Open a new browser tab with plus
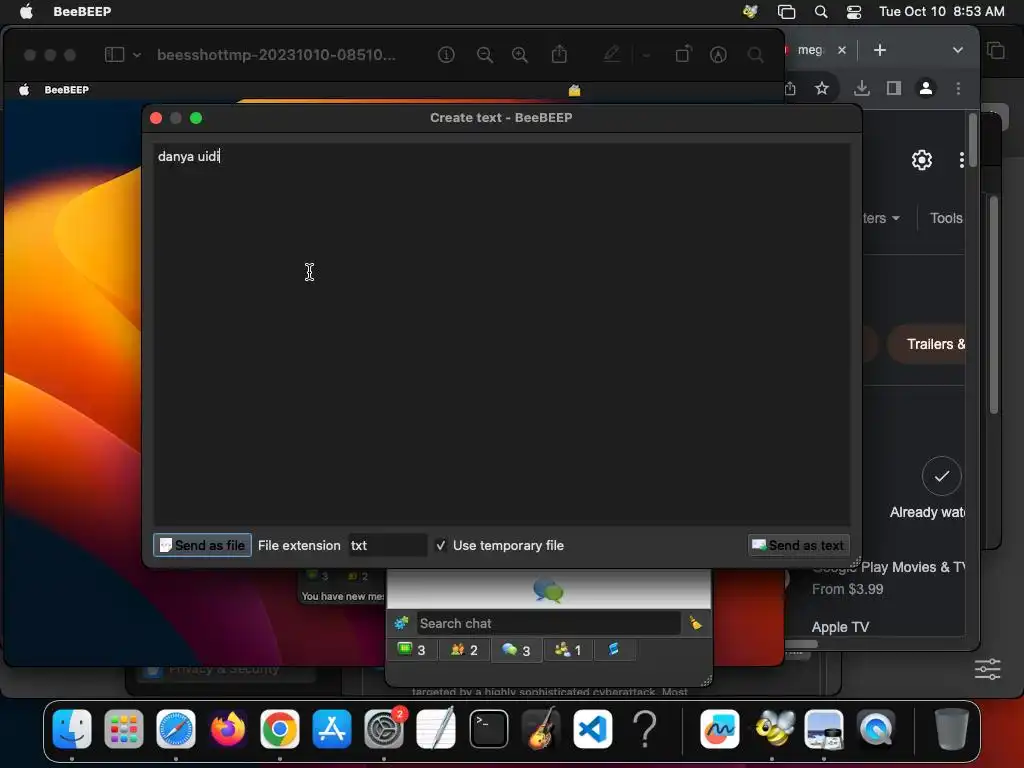 pyautogui.click(x=880, y=50)
